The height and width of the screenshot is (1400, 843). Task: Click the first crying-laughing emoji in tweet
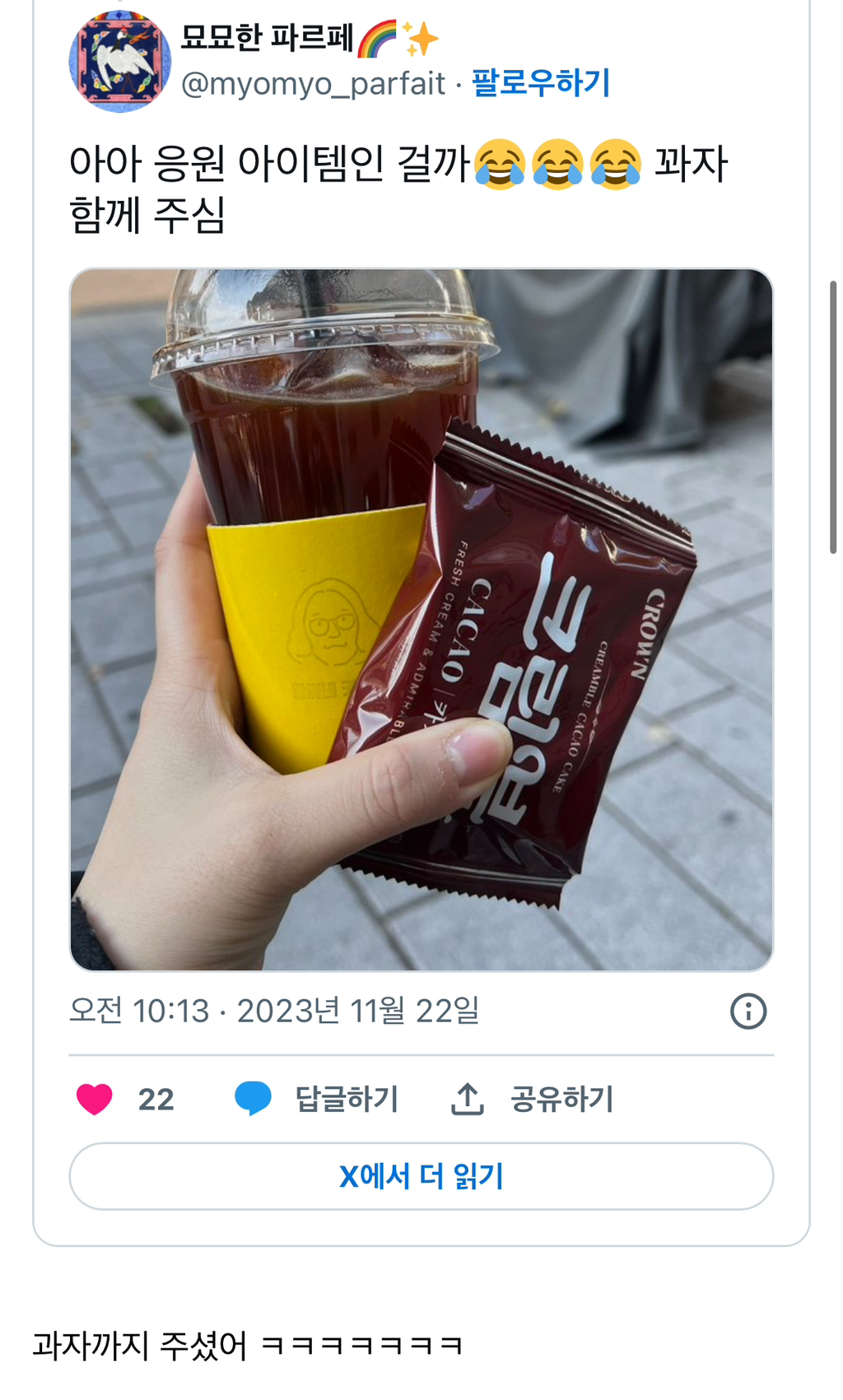coord(500,164)
